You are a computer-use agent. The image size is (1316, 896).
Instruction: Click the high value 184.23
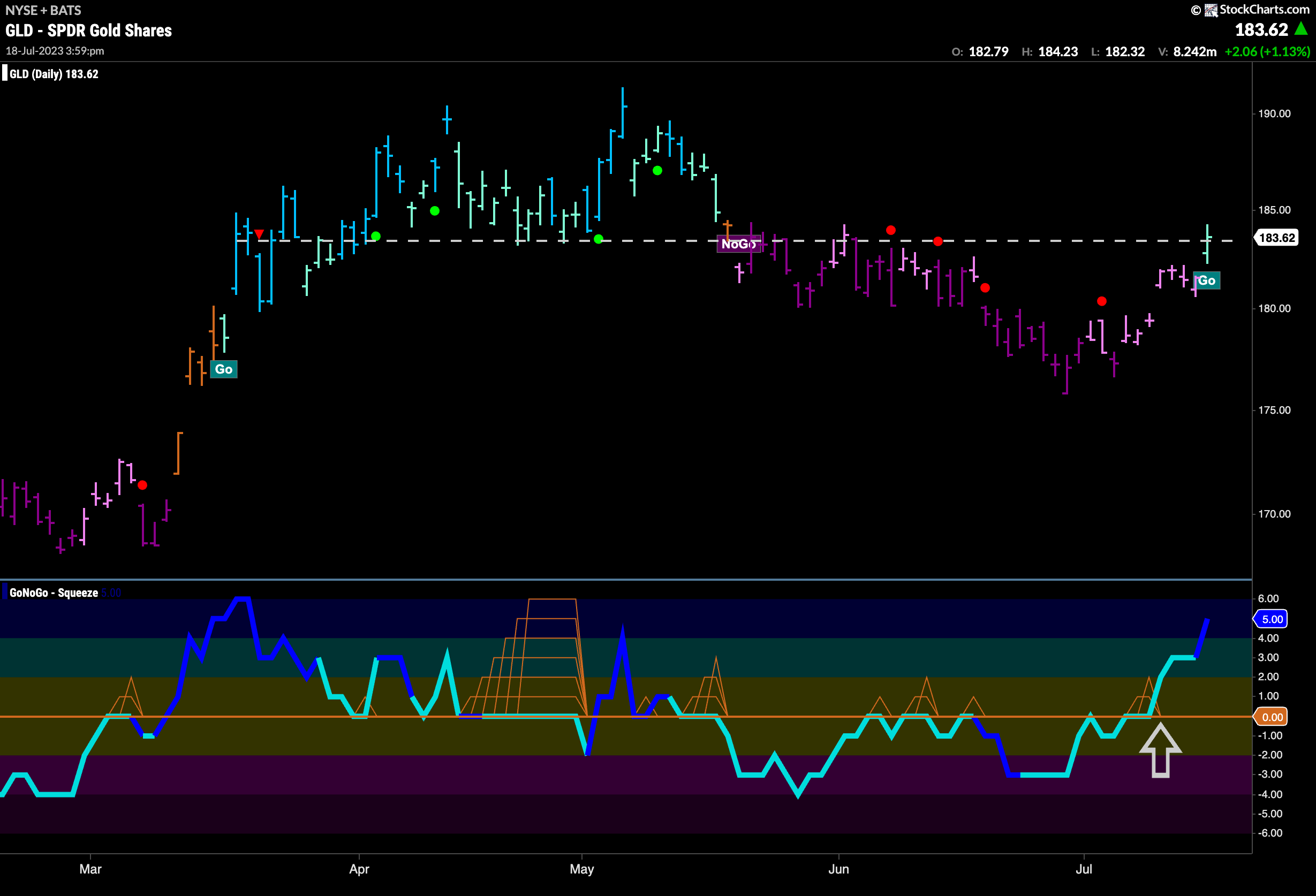click(1058, 51)
